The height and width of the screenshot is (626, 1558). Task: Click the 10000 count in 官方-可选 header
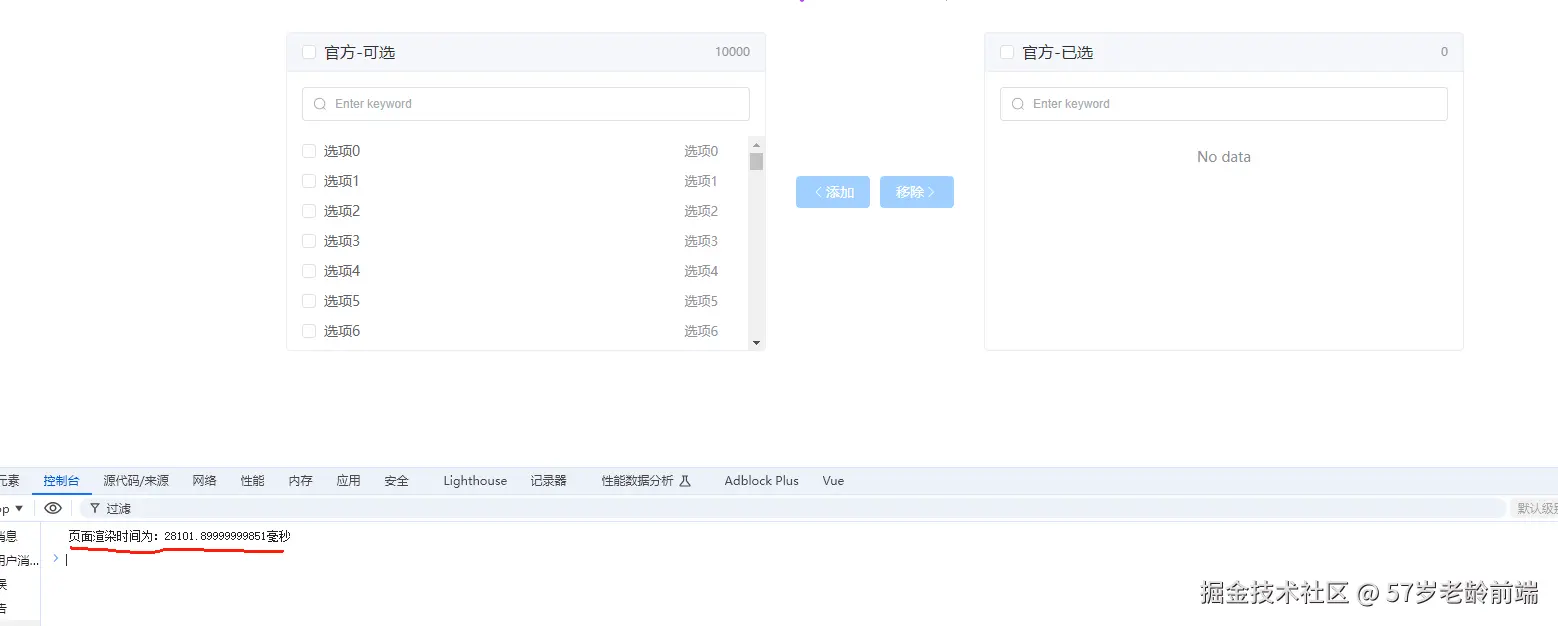pos(732,52)
